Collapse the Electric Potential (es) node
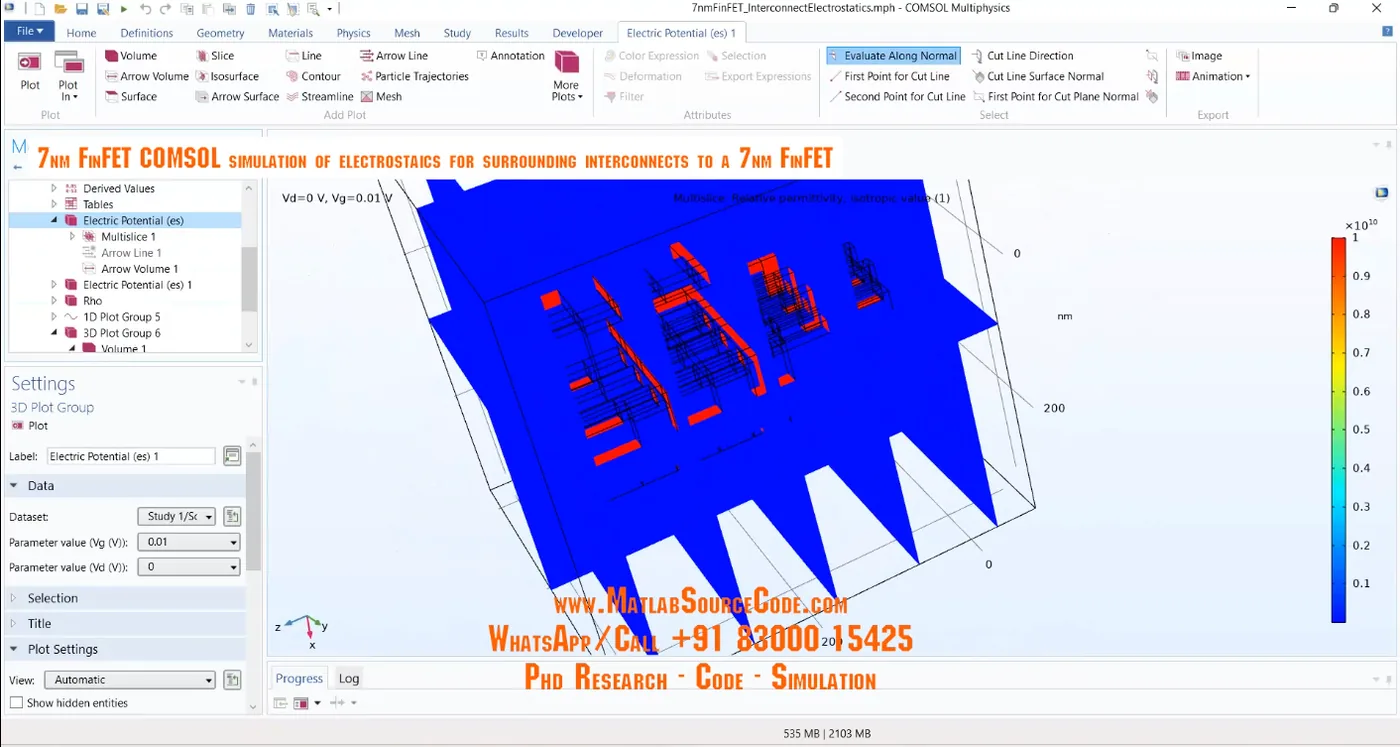The image size is (1400, 747). click(x=55, y=220)
